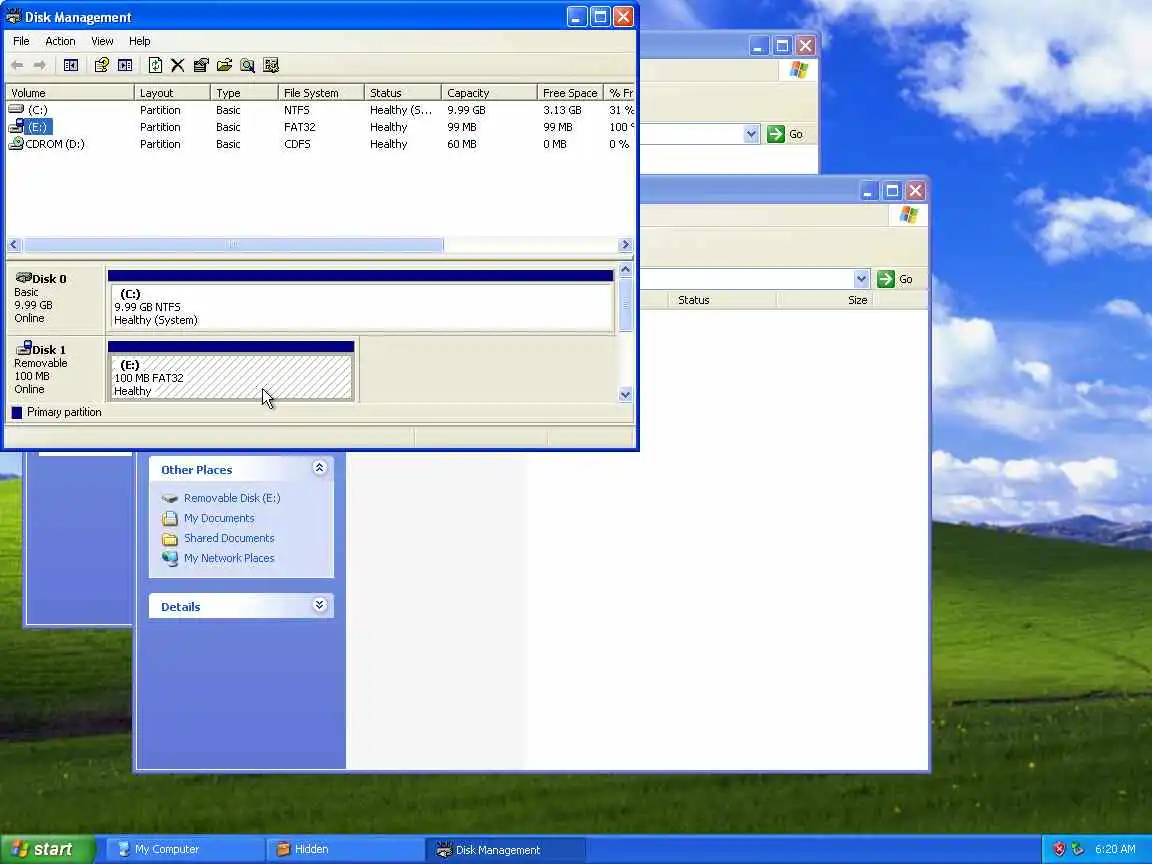
Task: Click the red security shield tray icon
Action: point(1059,849)
